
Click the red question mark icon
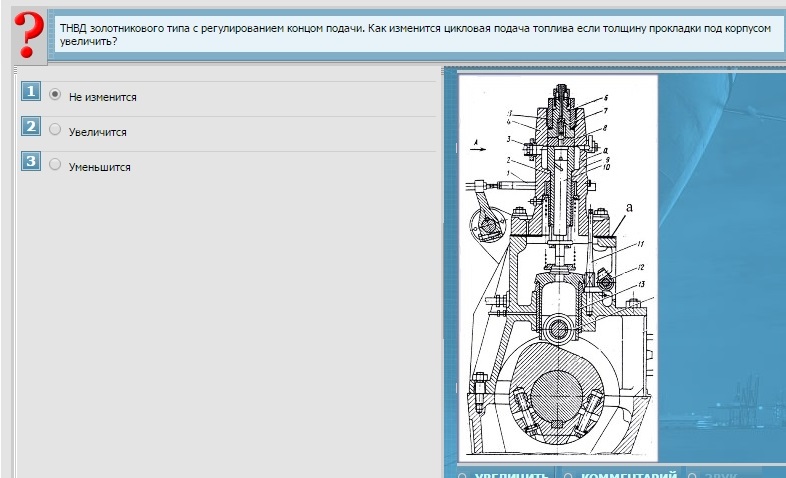click(x=29, y=35)
